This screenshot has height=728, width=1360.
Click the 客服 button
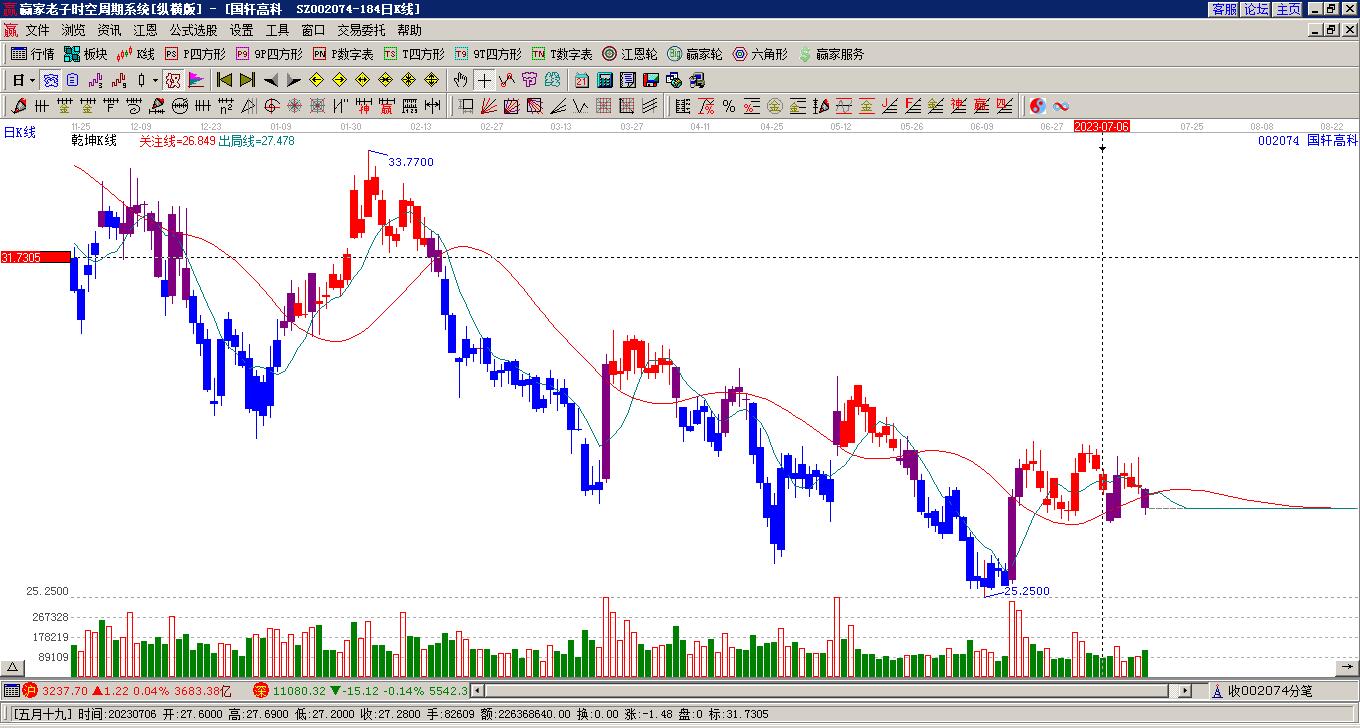1224,8
